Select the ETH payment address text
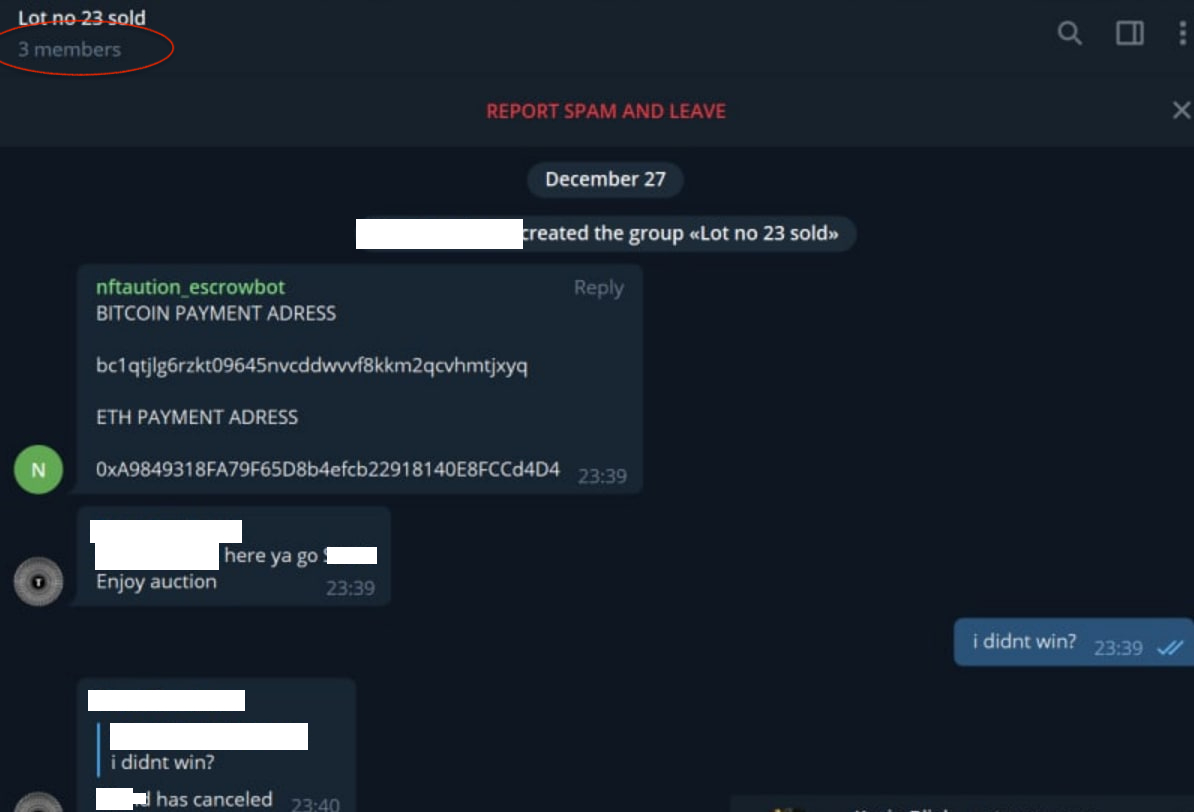The image size is (1194, 812). (327, 469)
